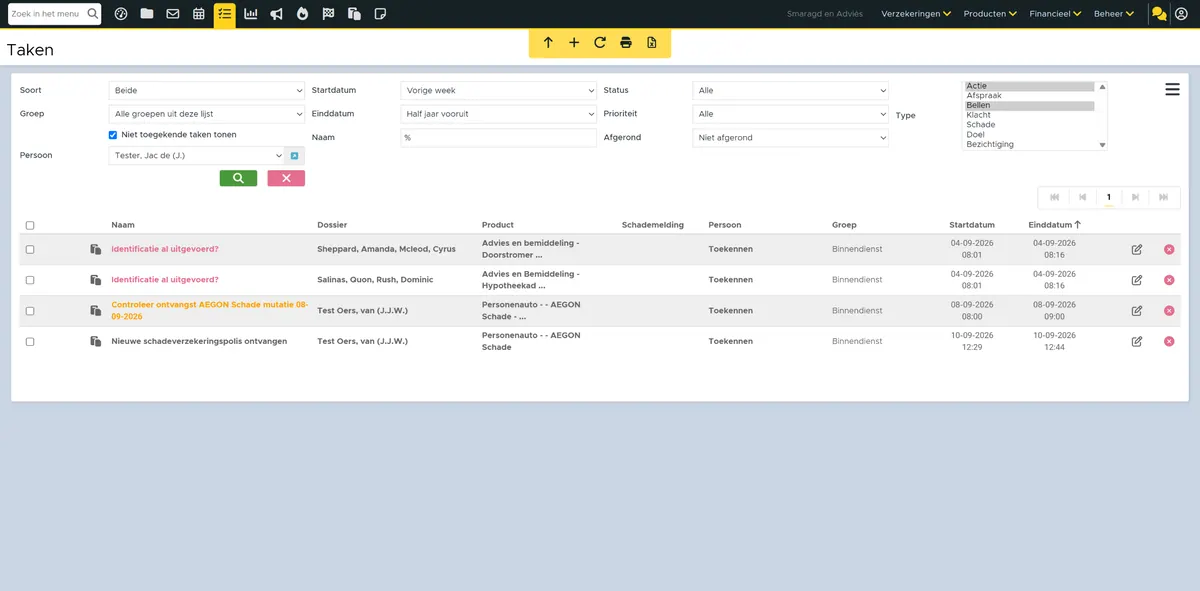Add a new task with plus icon

[574, 43]
